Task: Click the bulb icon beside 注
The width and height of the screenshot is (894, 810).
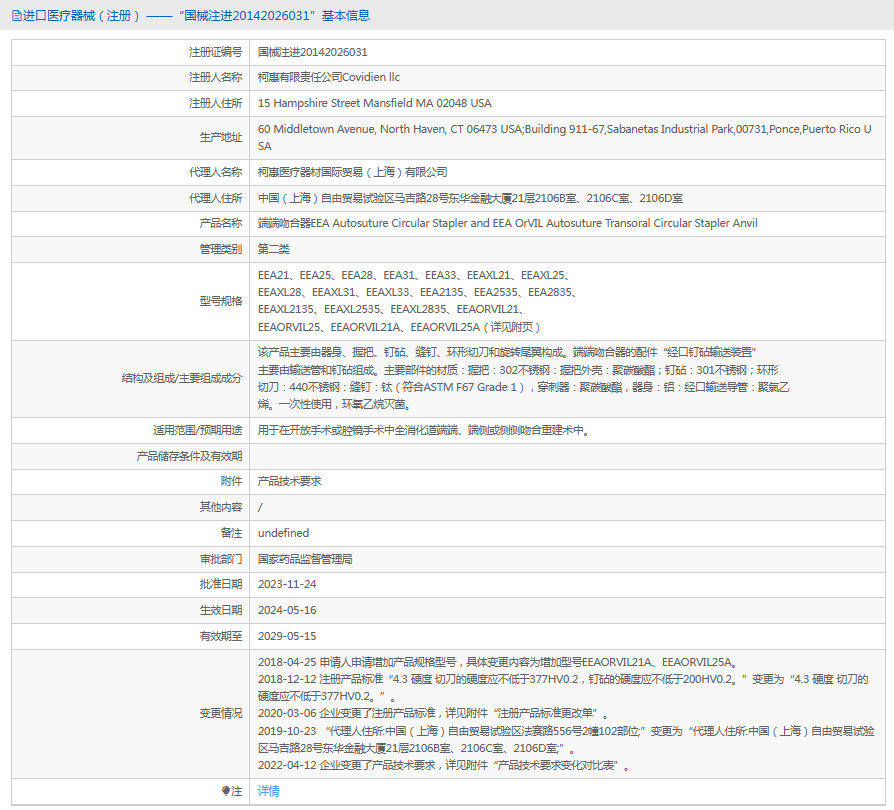Action: pos(226,791)
